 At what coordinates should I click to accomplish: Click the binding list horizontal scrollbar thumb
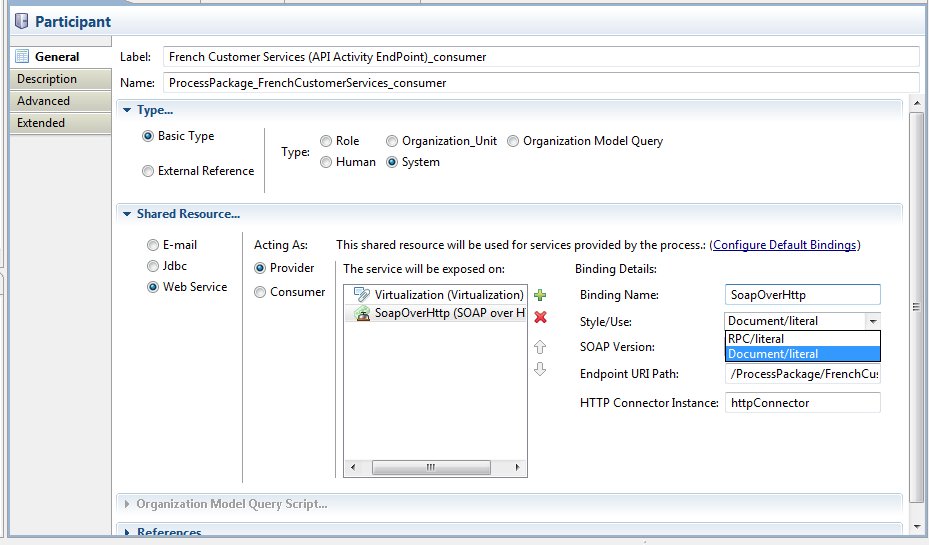click(x=431, y=467)
